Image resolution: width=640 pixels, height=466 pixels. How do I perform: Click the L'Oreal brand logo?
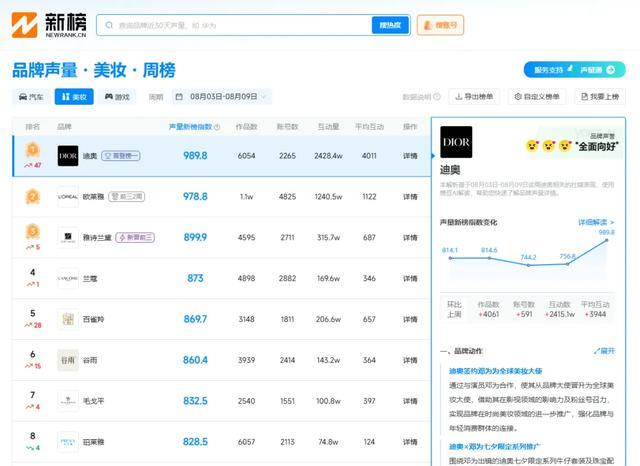point(67,197)
